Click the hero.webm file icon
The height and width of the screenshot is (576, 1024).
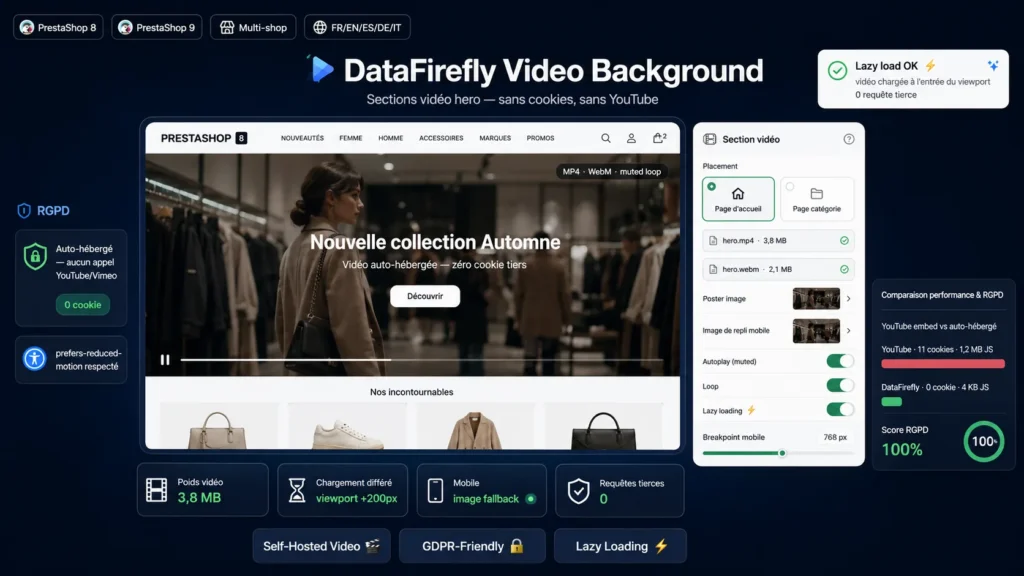tap(713, 269)
